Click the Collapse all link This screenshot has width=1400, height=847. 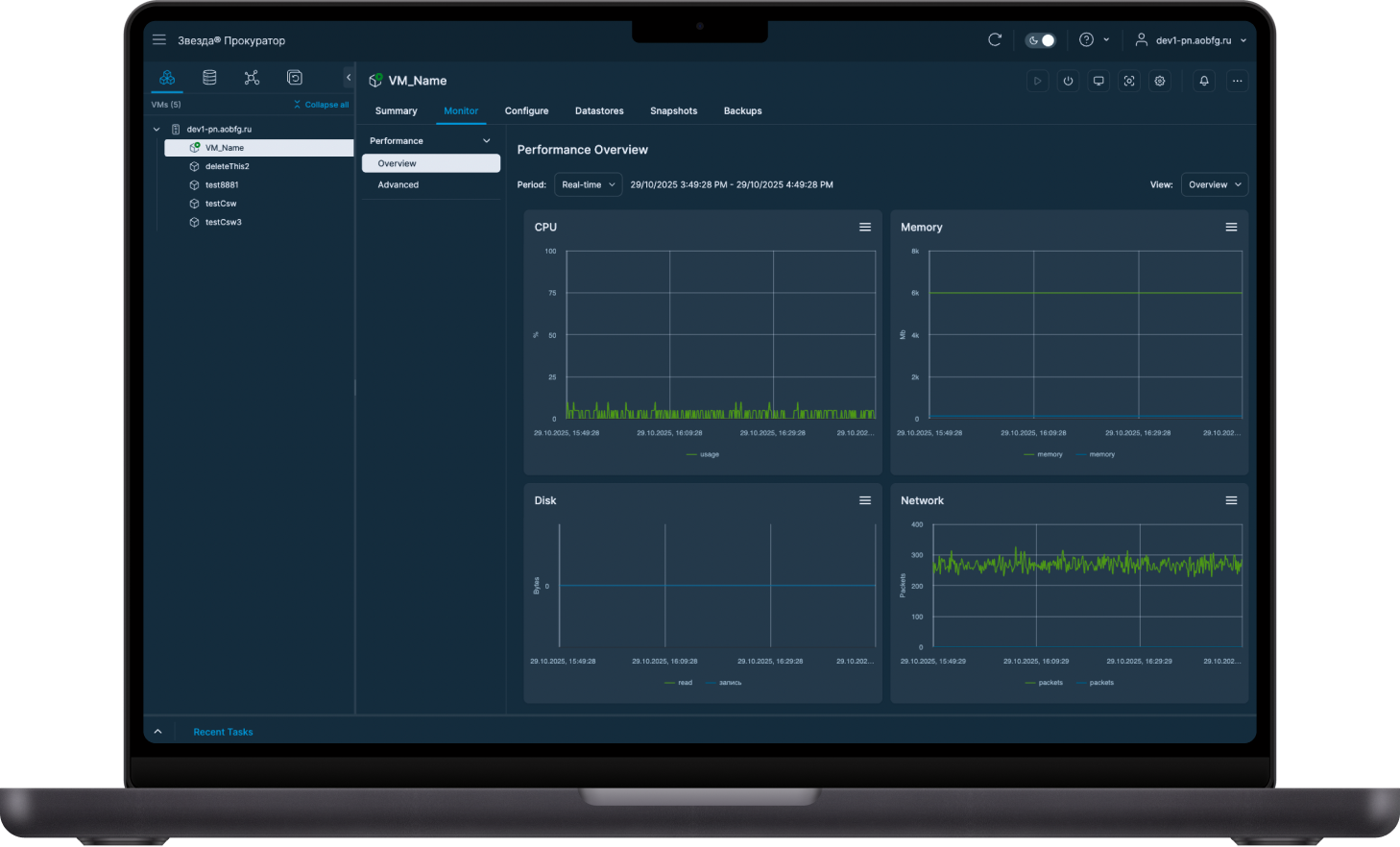[322, 105]
